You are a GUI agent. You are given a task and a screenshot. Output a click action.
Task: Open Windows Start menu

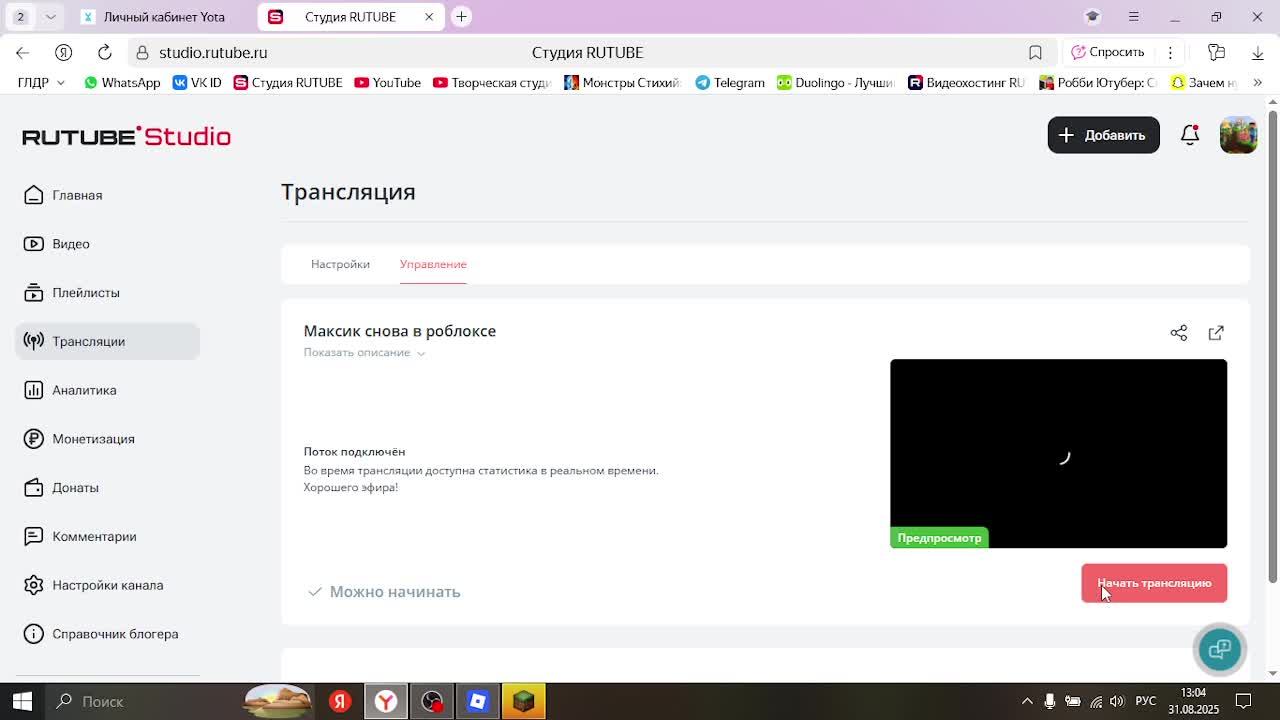coord(22,701)
